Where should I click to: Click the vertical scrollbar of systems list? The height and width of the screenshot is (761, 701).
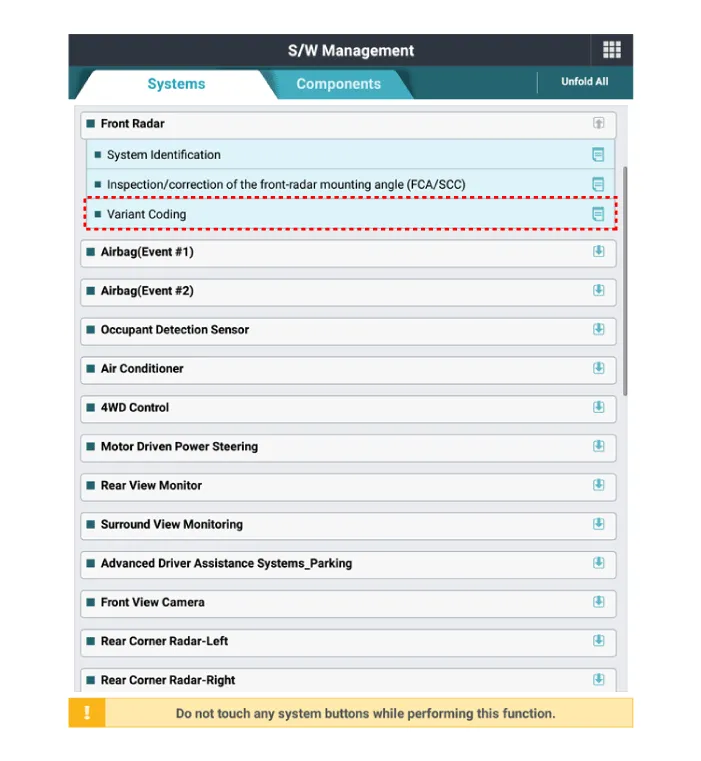626,280
